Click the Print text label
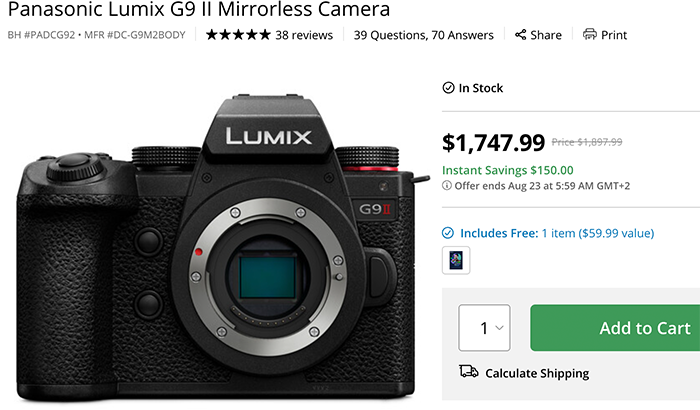This screenshot has height=410, width=700. (x=614, y=35)
